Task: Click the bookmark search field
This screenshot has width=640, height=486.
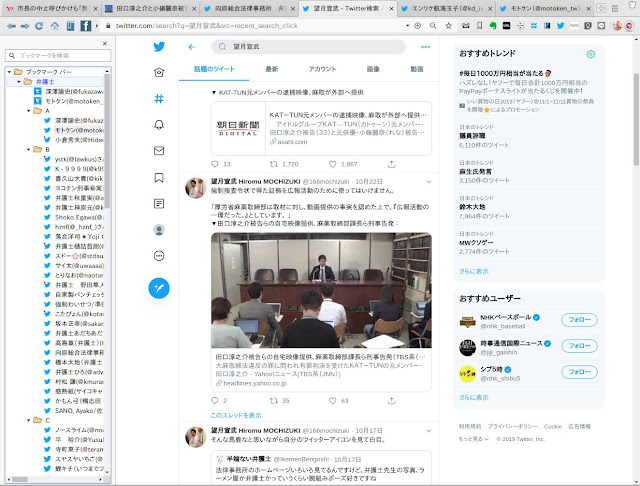Action: (58, 55)
